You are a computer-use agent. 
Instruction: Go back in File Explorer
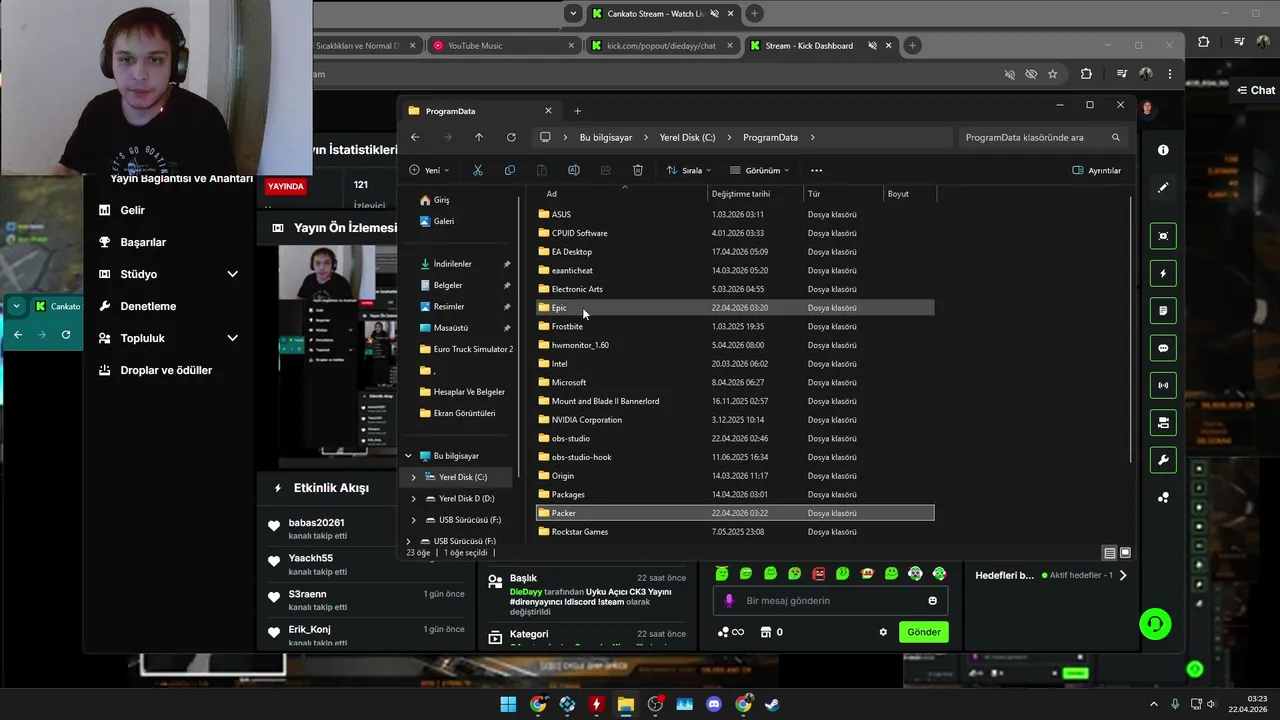pyautogui.click(x=415, y=137)
